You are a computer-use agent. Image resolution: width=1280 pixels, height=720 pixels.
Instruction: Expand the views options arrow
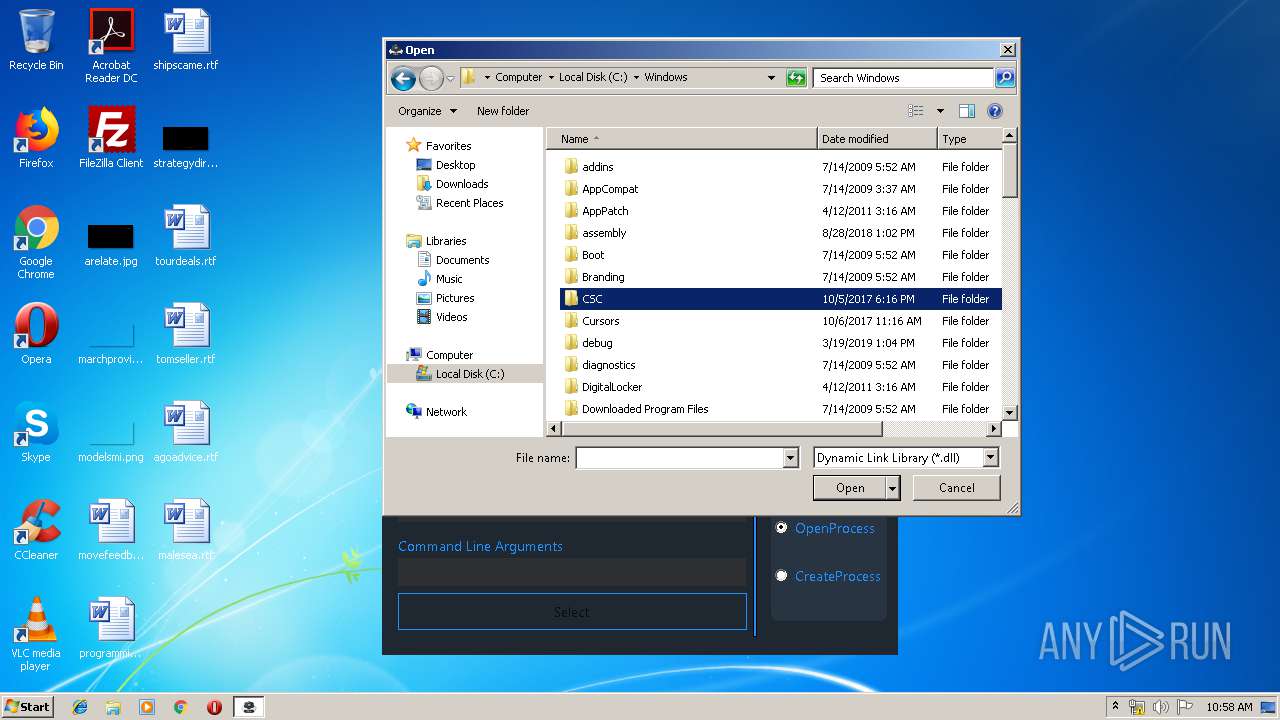(x=940, y=111)
